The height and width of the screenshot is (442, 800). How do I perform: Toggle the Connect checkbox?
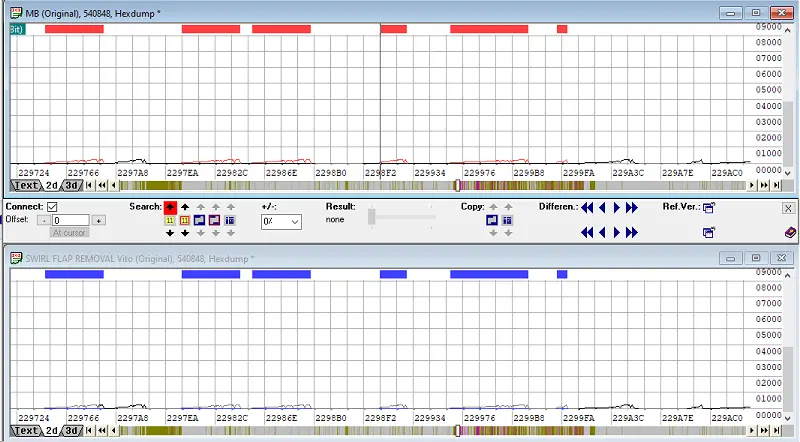pyautogui.click(x=52, y=207)
